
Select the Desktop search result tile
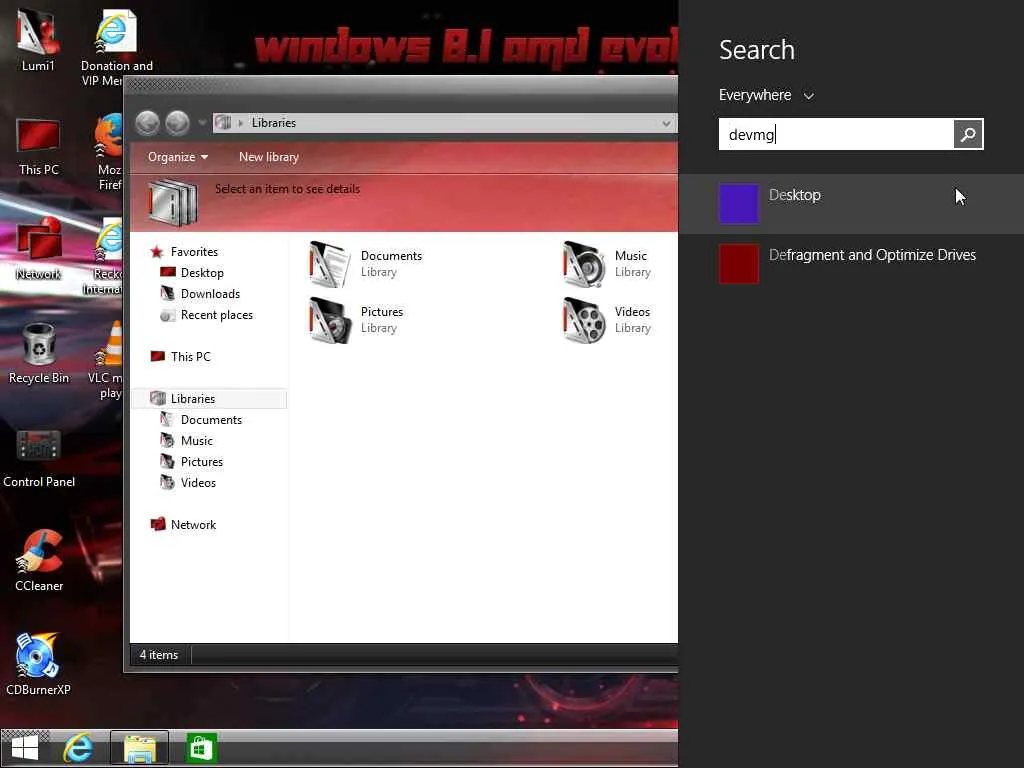click(x=851, y=204)
